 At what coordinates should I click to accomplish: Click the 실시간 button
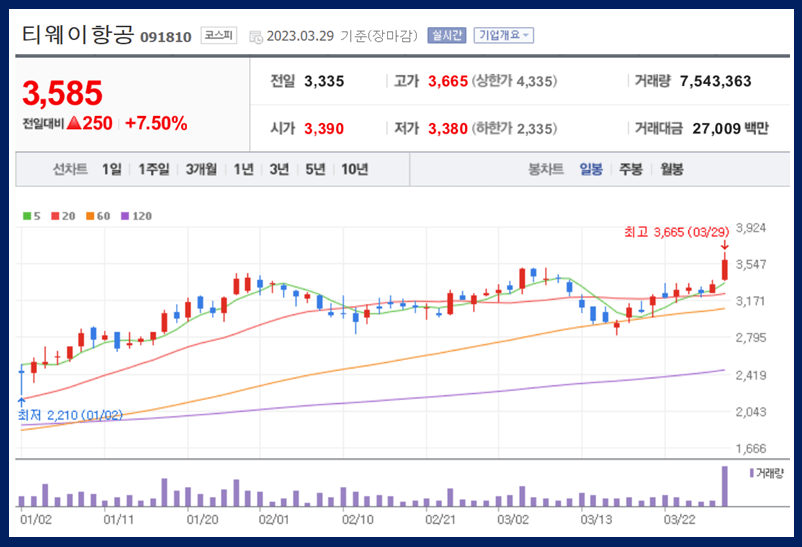[x=447, y=35]
